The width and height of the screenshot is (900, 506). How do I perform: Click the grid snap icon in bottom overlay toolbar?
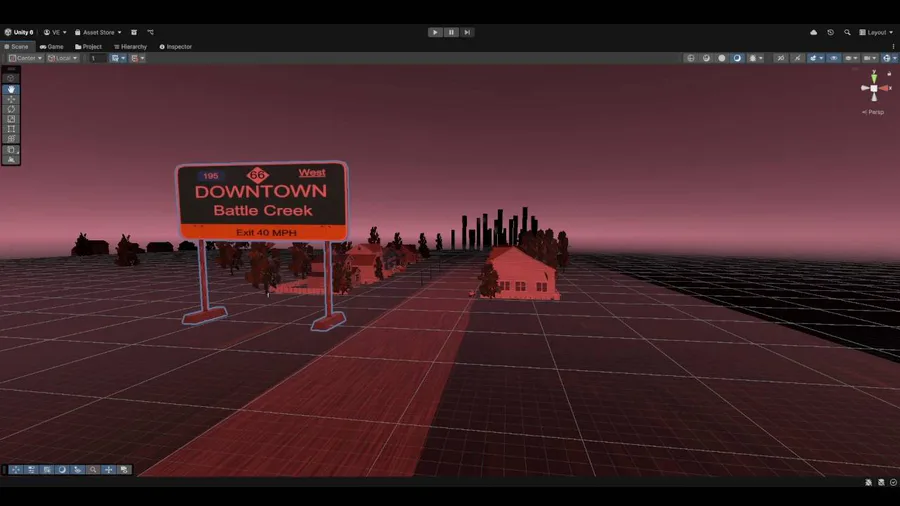pos(46,469)
